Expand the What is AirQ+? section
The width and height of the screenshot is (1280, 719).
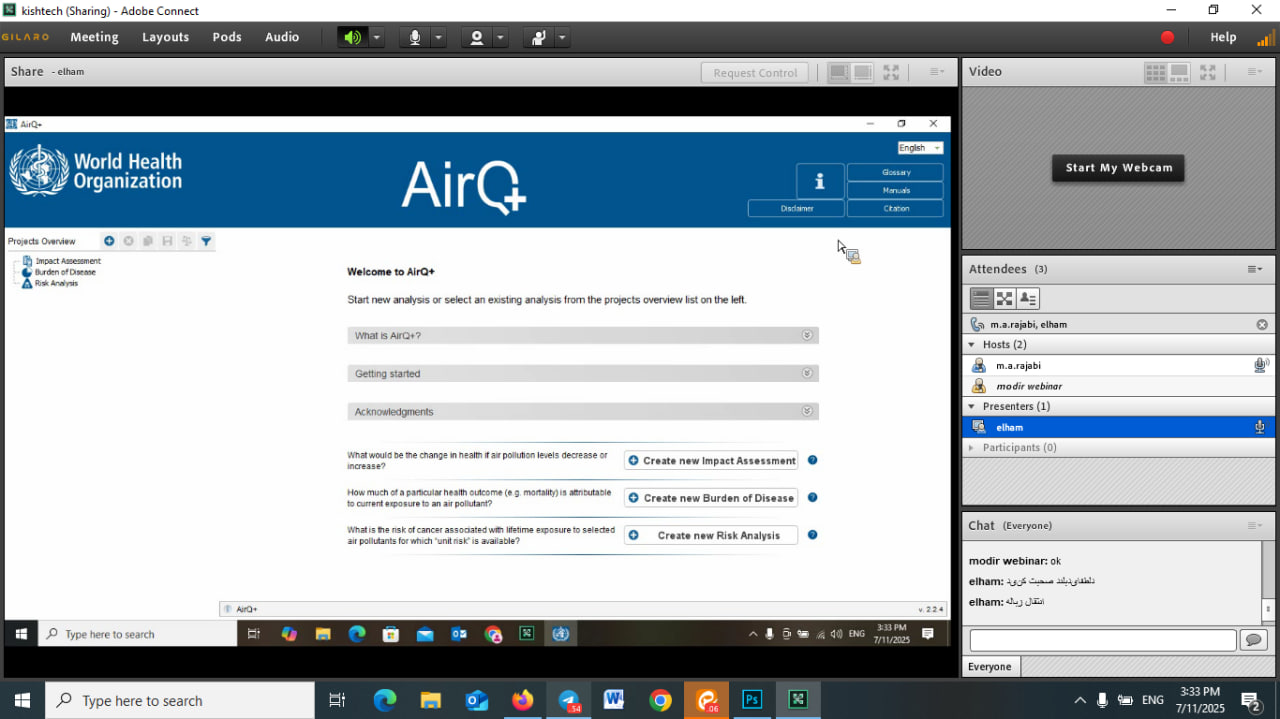pyautogui.click(x=583, y=336)
